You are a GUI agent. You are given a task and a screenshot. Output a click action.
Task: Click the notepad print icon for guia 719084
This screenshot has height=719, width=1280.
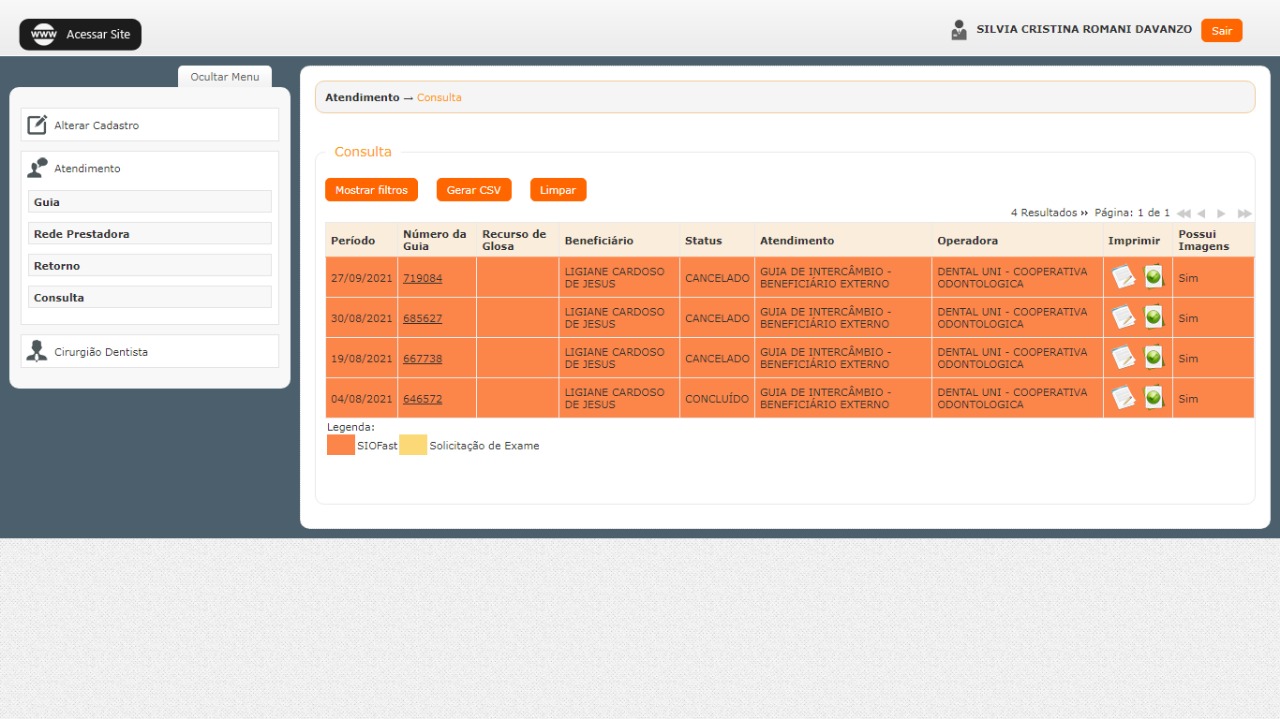pyautogui.click(x=1124, y=277)
